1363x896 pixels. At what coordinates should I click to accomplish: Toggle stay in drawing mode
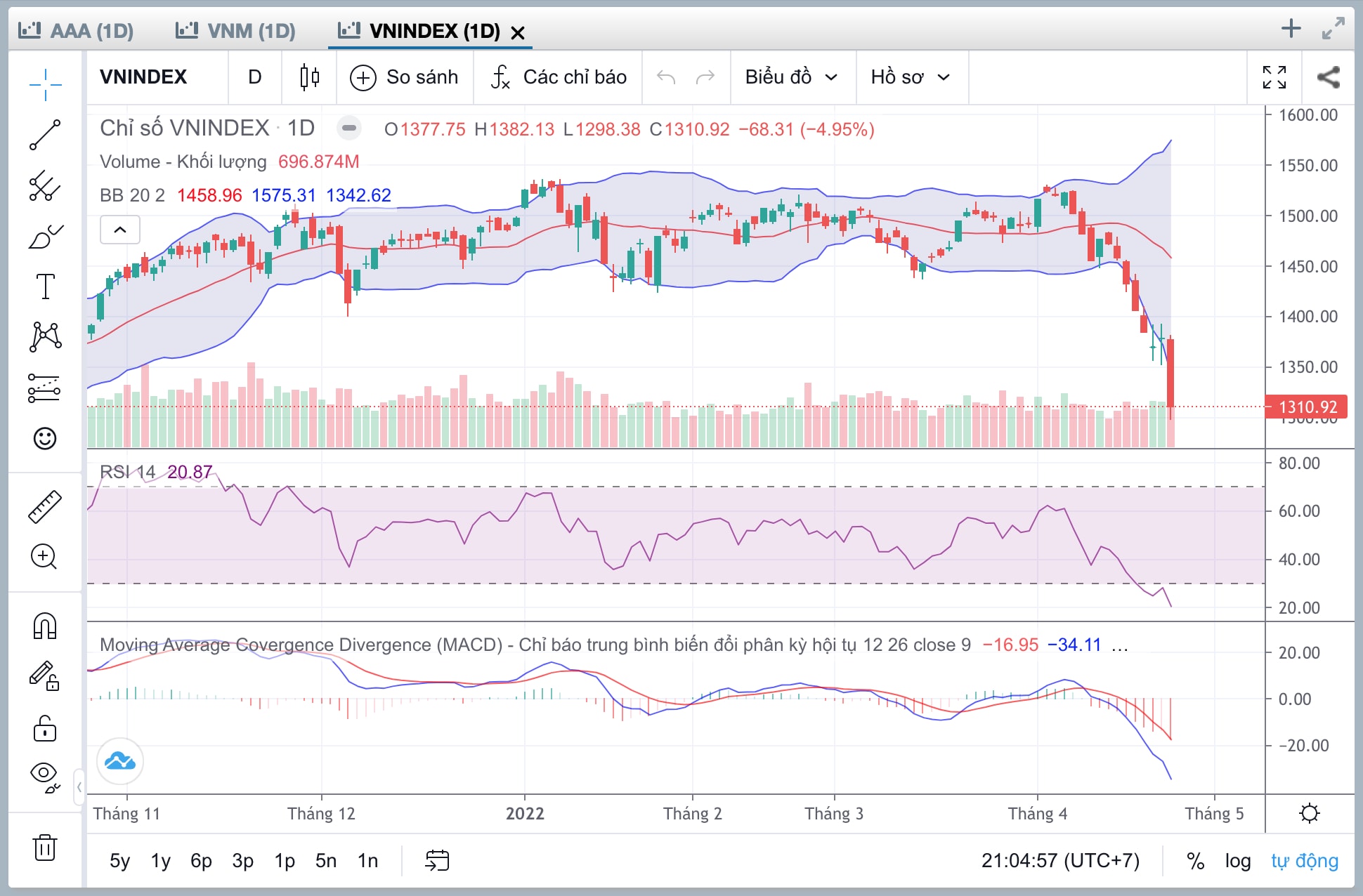click(45, 676)
